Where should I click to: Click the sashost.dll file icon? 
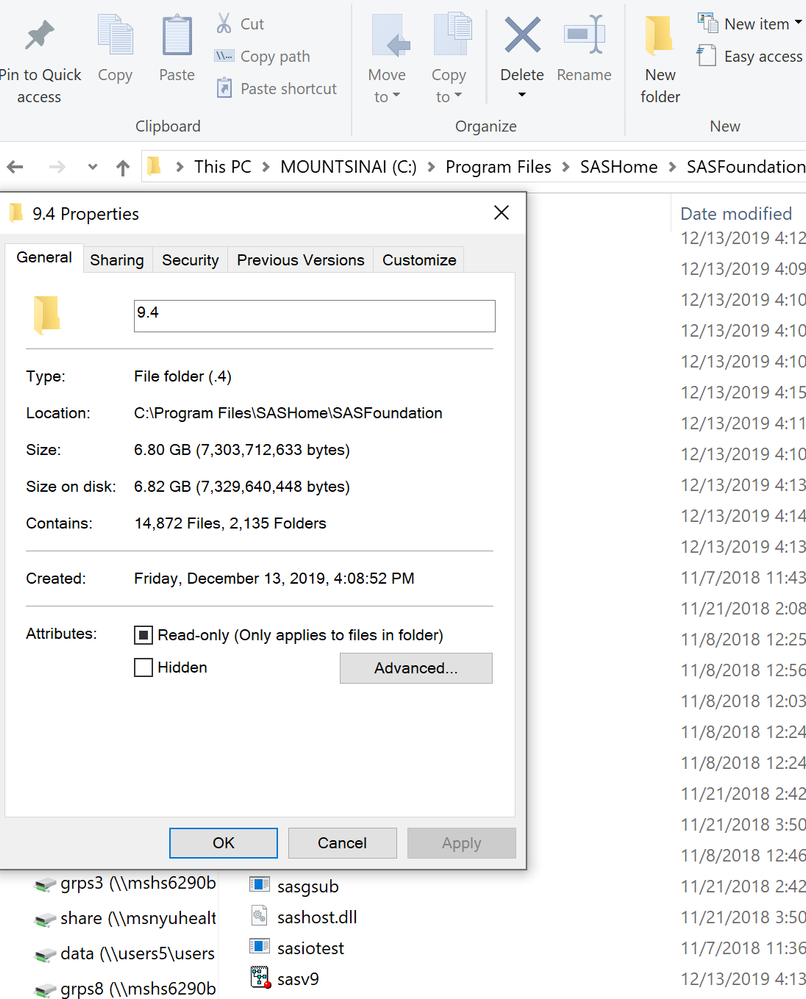click(259, 916)
